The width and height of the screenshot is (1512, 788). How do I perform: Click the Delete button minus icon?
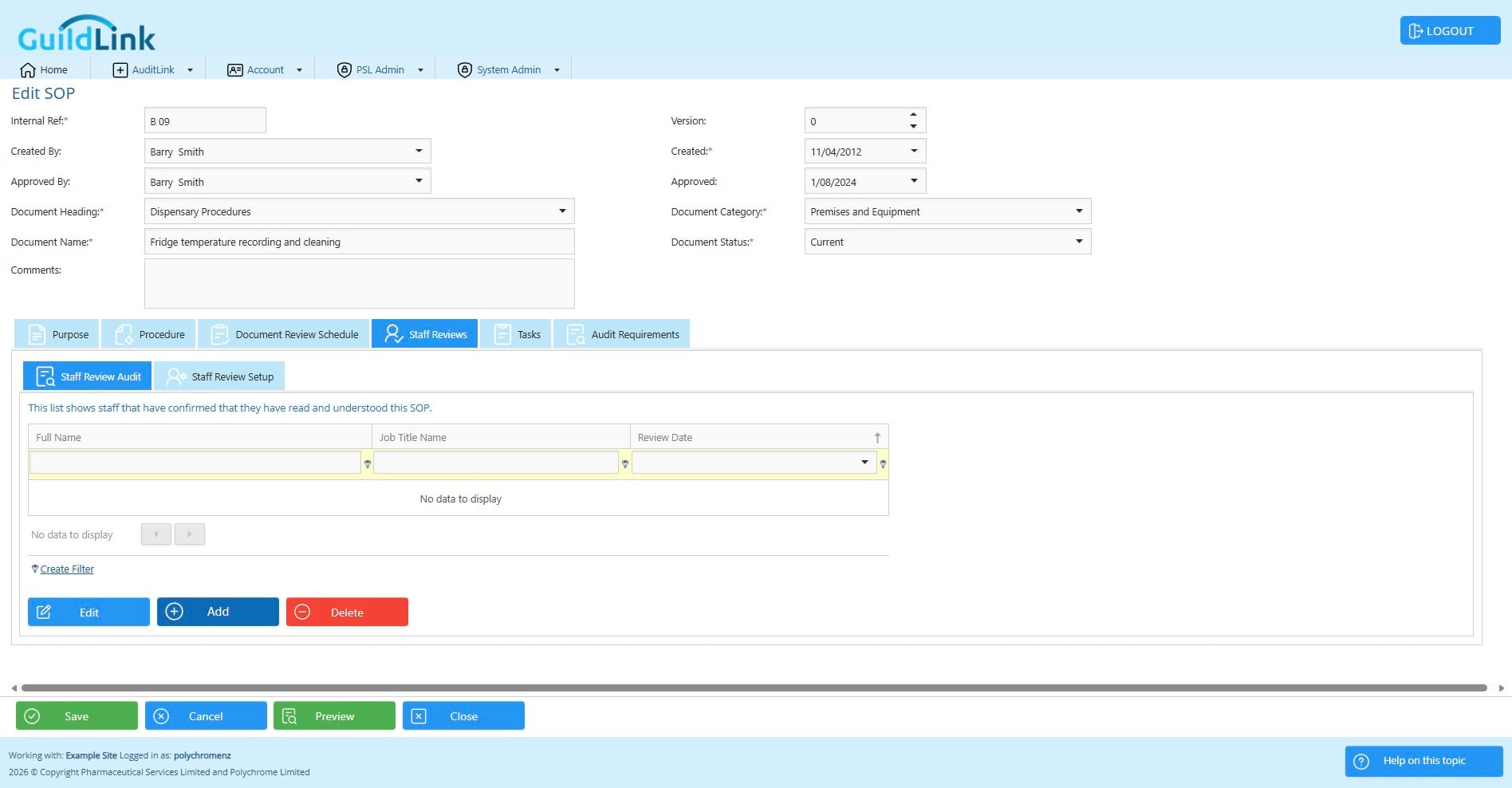(x=302, y=612)
